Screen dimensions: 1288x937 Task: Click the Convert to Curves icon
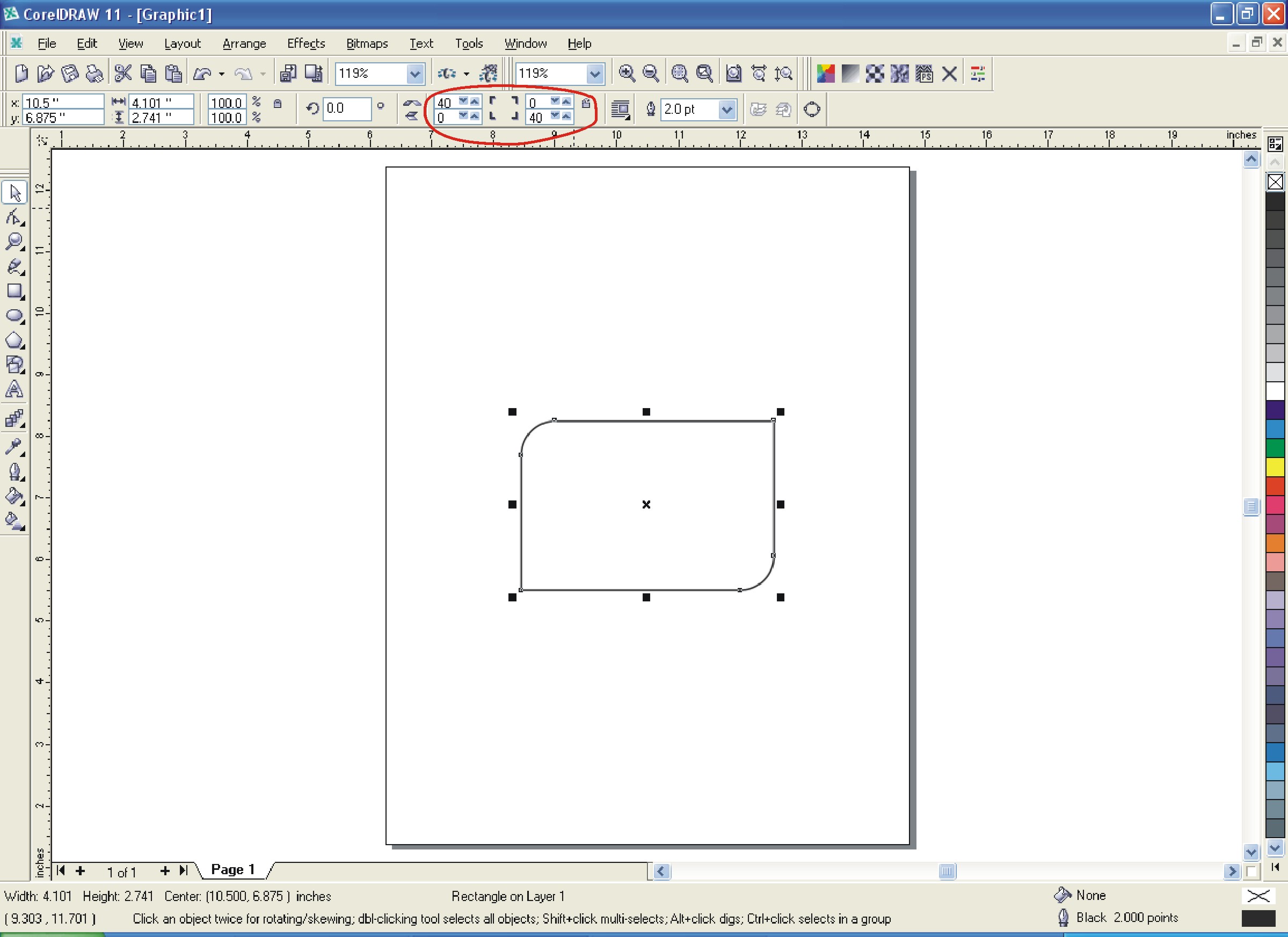812,109
